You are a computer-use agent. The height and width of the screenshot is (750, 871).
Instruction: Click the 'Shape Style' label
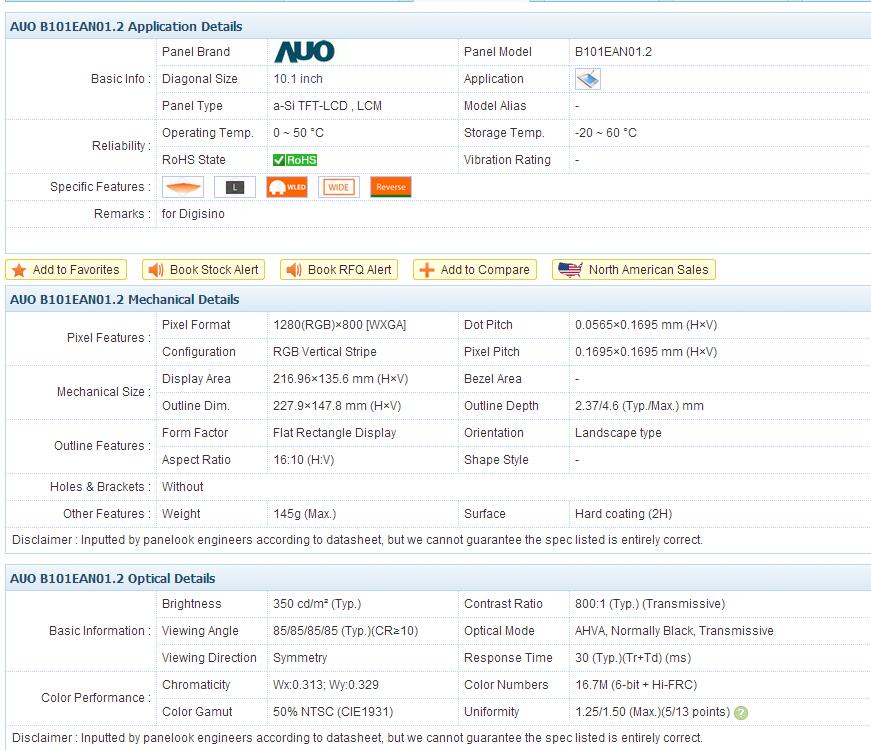click(496, 460)
